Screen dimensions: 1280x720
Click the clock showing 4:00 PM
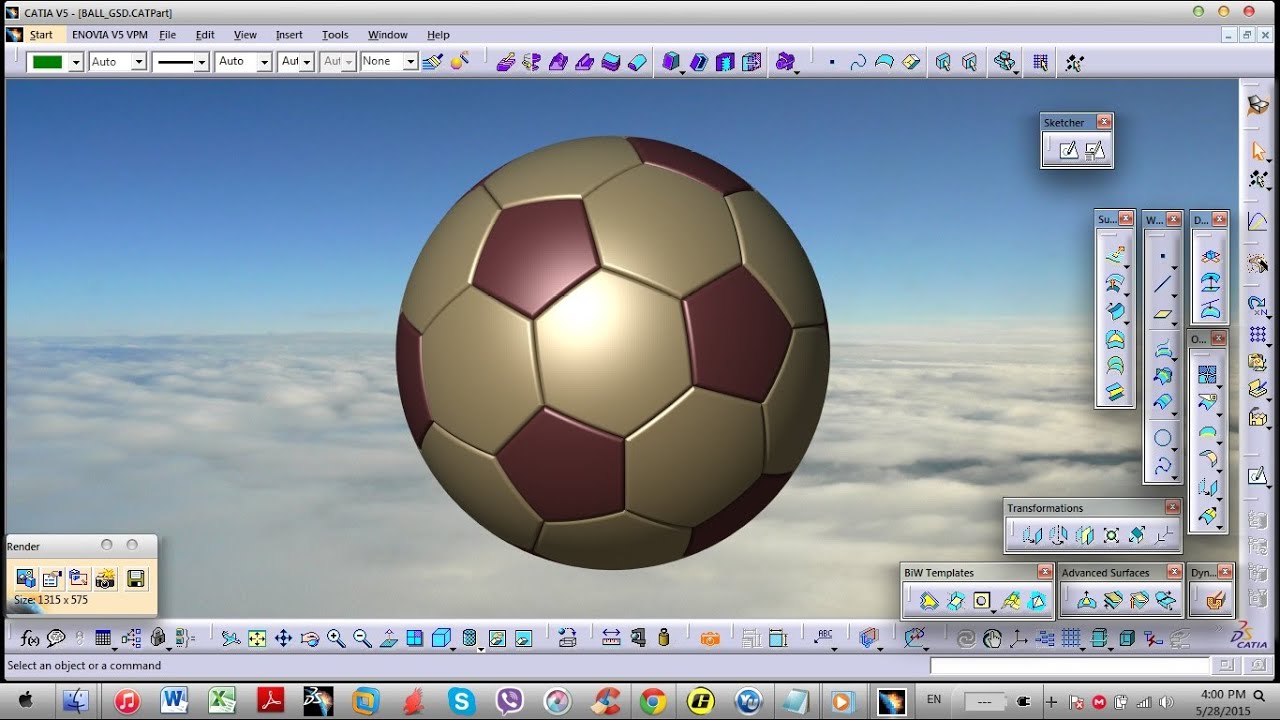(1221, 694)
